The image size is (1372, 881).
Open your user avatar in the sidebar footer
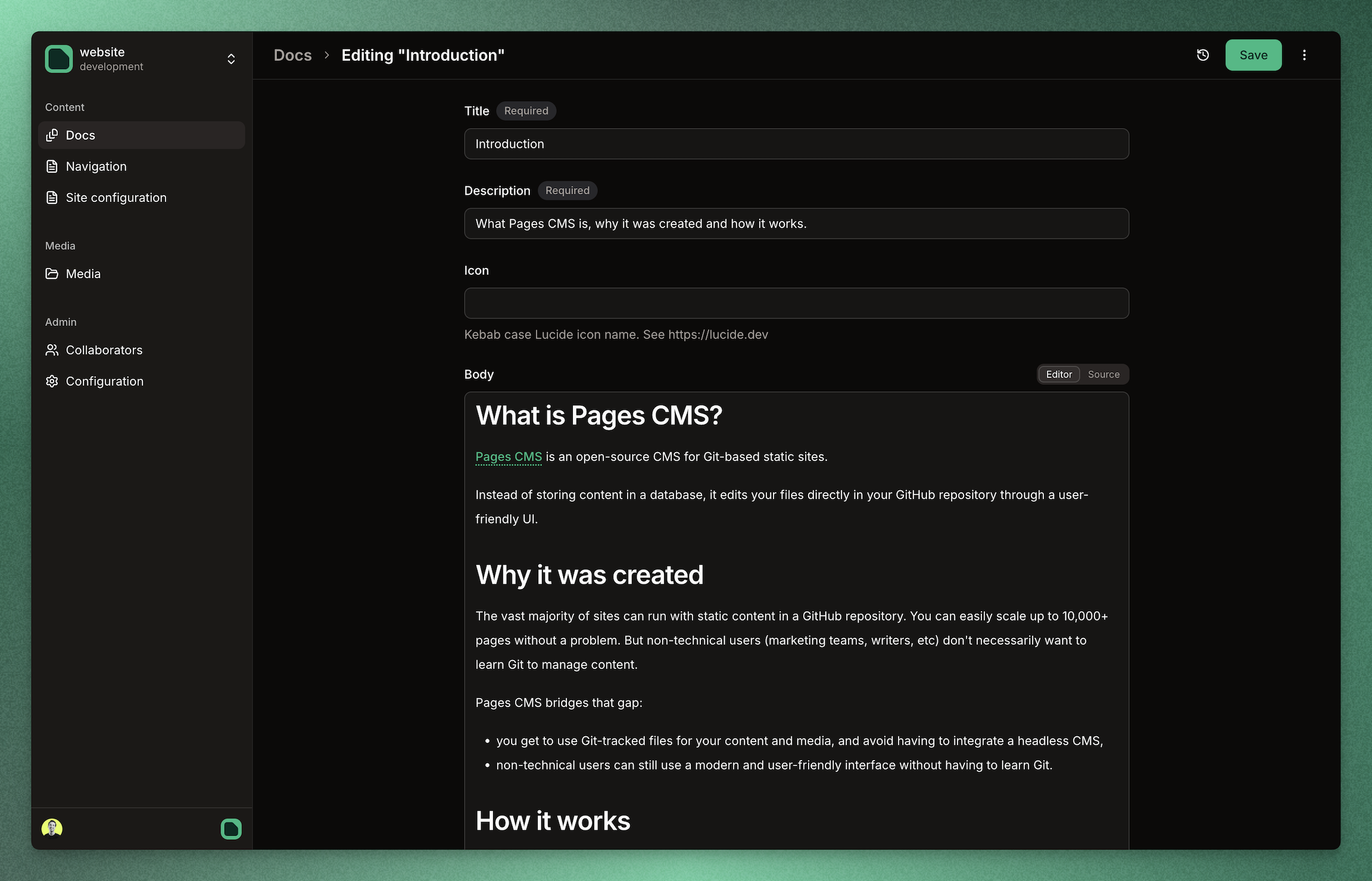coord(52,828)
